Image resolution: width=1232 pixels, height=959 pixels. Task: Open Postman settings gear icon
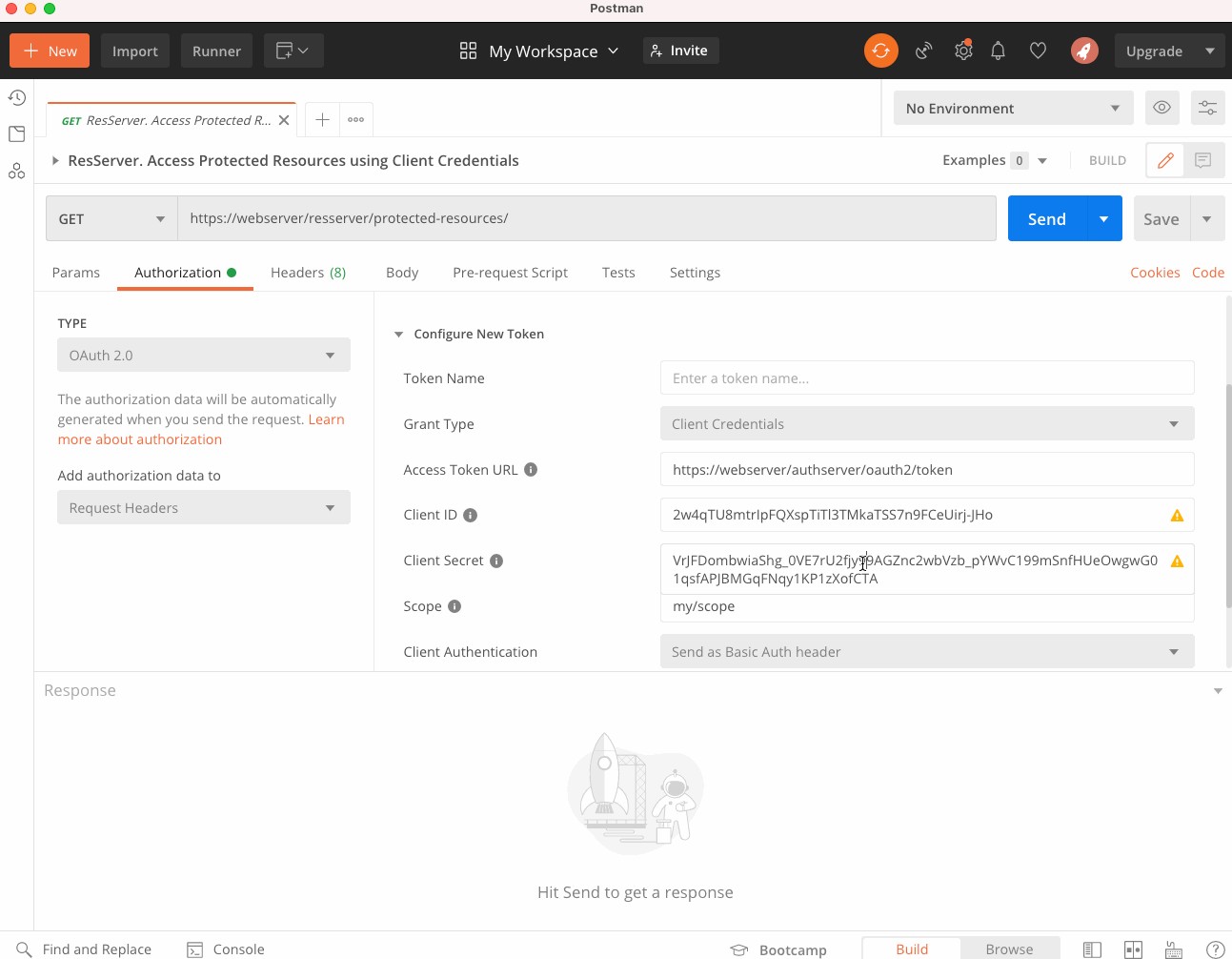point(963,51)
